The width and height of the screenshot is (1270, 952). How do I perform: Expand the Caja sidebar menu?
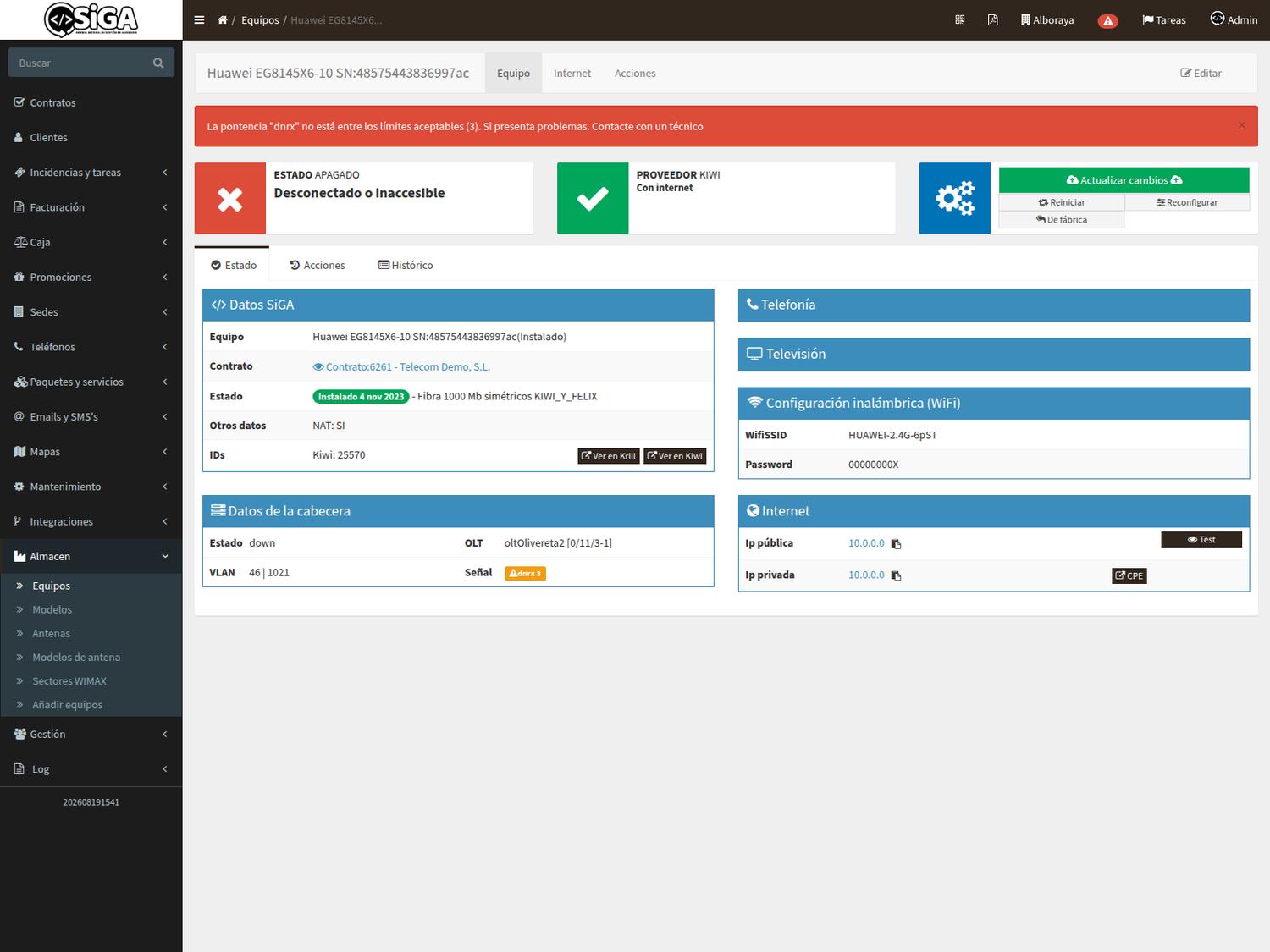pos(91,242)
